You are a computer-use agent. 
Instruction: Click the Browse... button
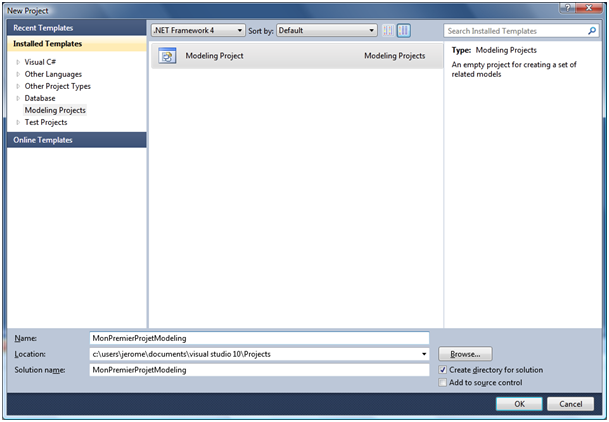(x=465, y=354)
